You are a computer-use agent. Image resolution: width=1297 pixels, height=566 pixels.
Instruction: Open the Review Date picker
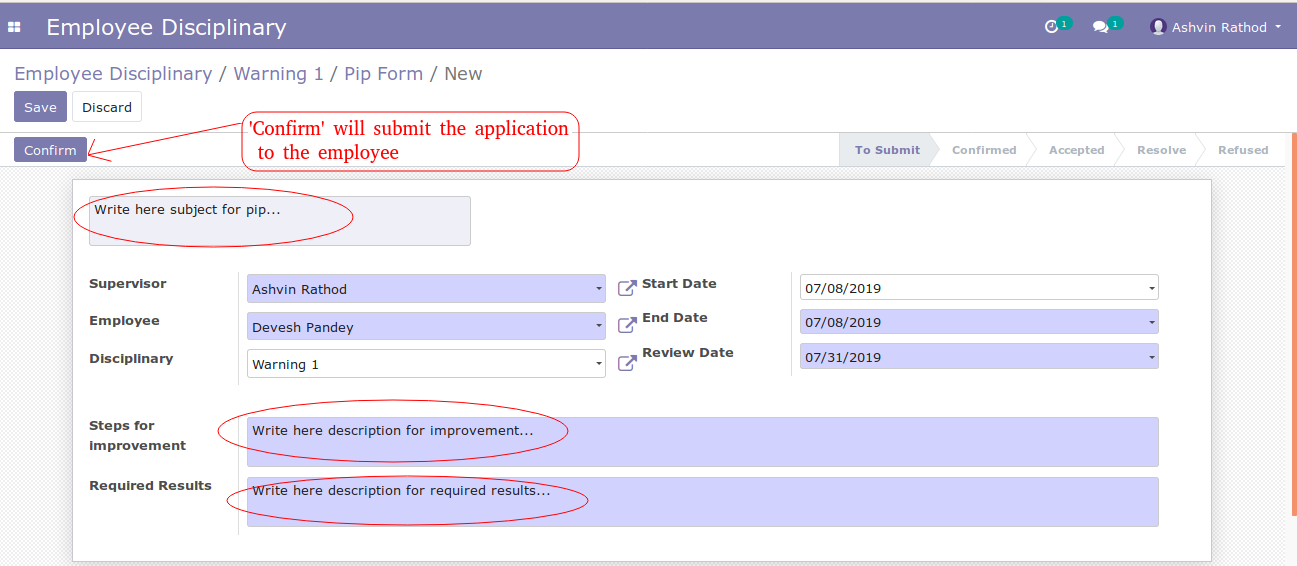pyautogui.click(x=979, y=356)
